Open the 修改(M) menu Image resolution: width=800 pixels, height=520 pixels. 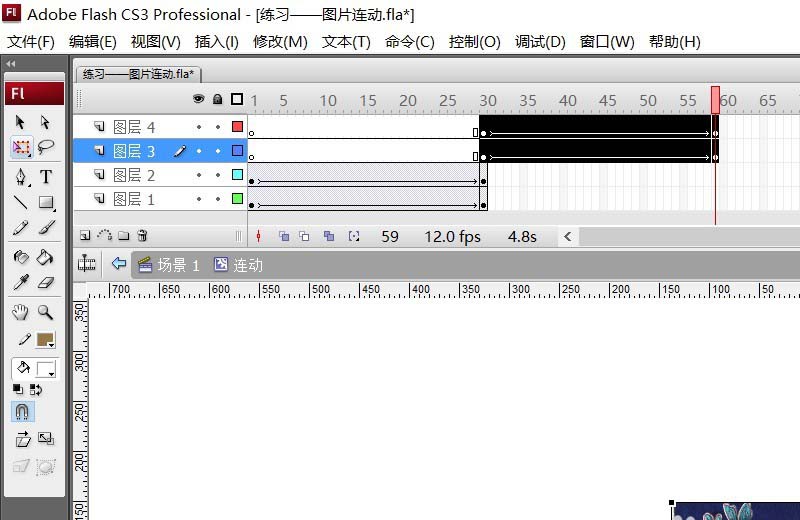coord(280,42)
